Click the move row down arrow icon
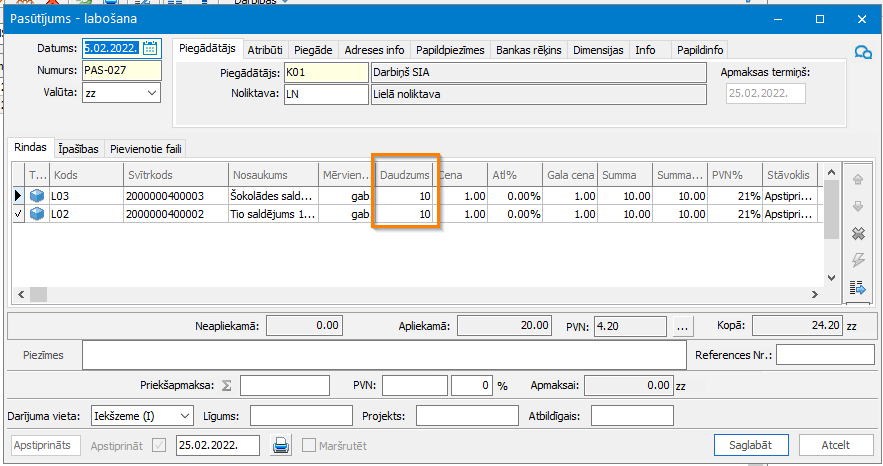The width and height of the screenshot is (883, 466). click(x=856, y=207)
